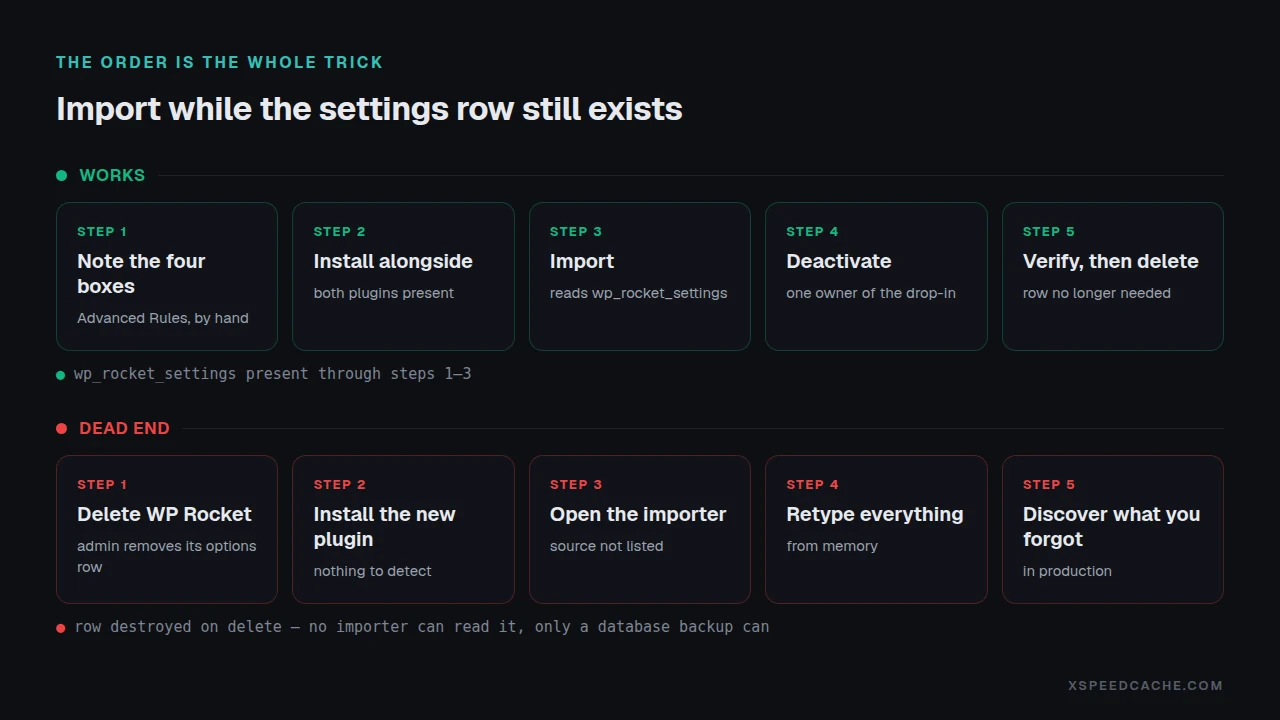Click the subtitle "in production"
Screen dimensions: 1280x720
(x=1067, y=571)
